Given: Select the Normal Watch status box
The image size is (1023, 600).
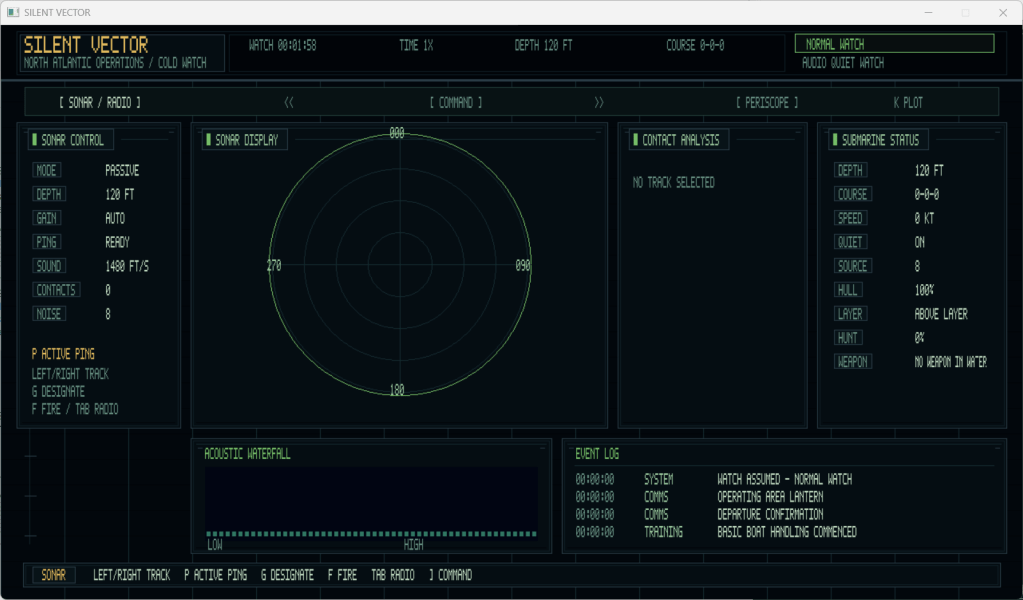Looking at the screenshot, I should pyautogui.click(x=894, y=44).
